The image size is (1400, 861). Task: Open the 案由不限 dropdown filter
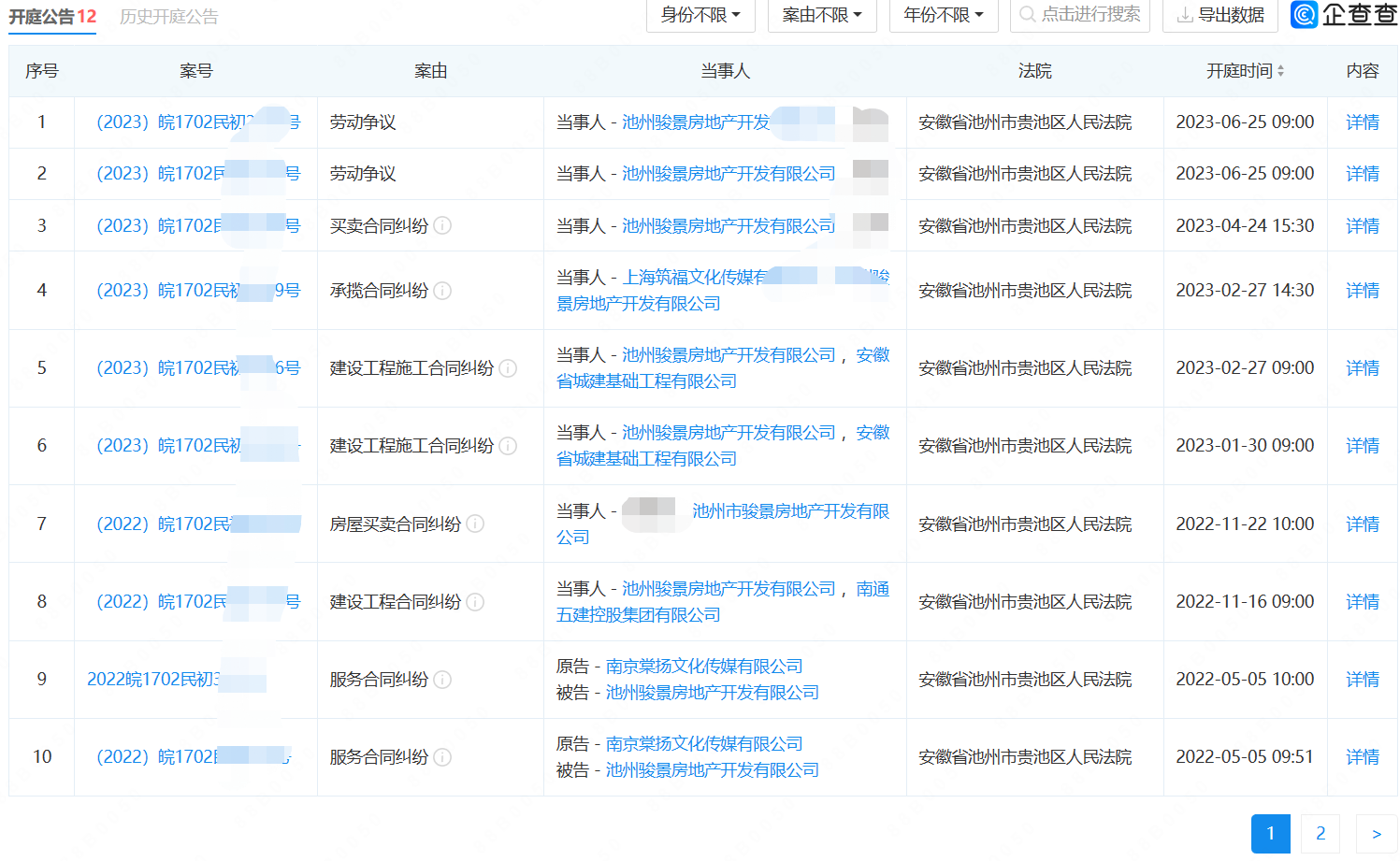(x=822, y=15)
